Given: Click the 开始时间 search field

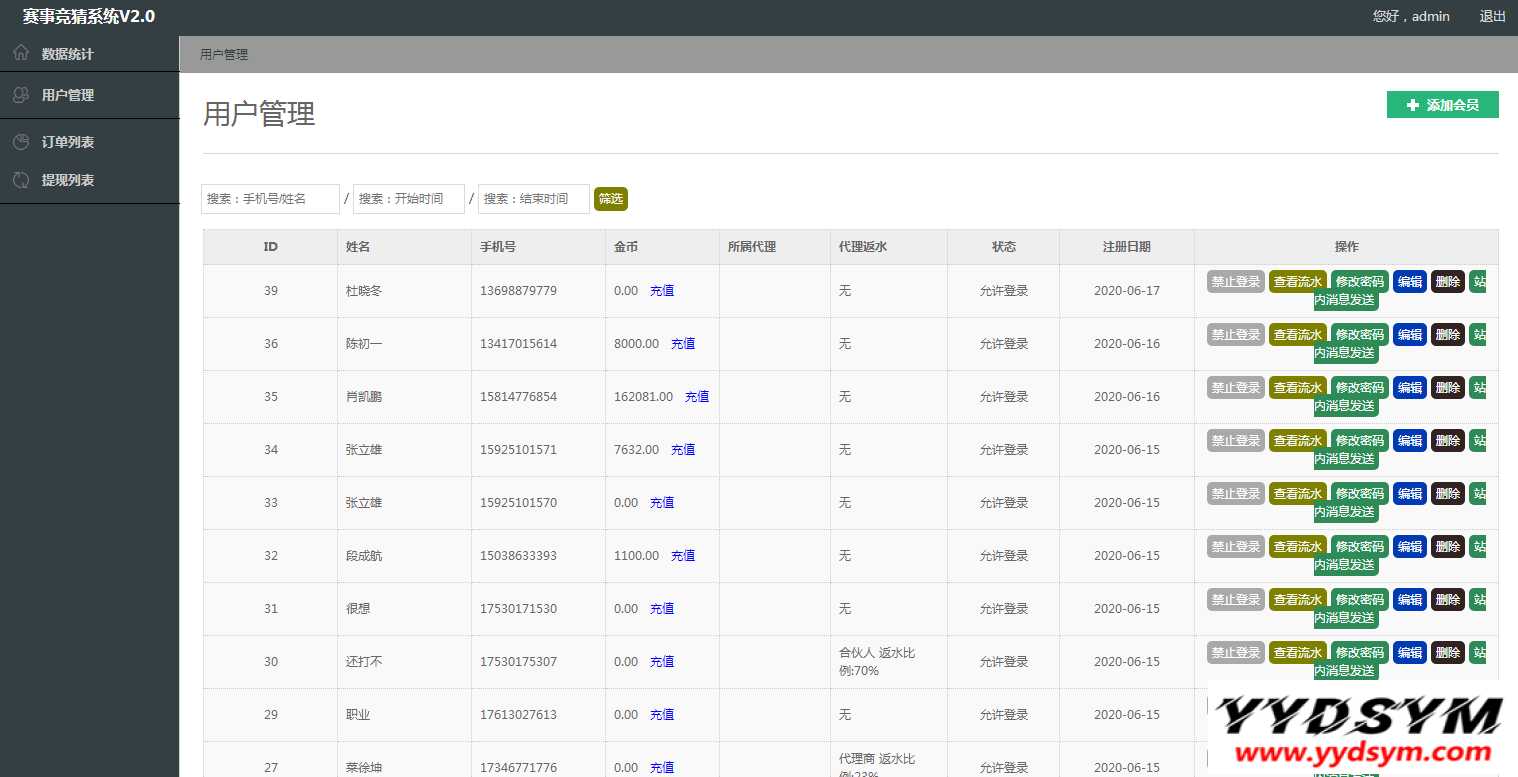Looking at the screenshot, I should tap(408, 199).
